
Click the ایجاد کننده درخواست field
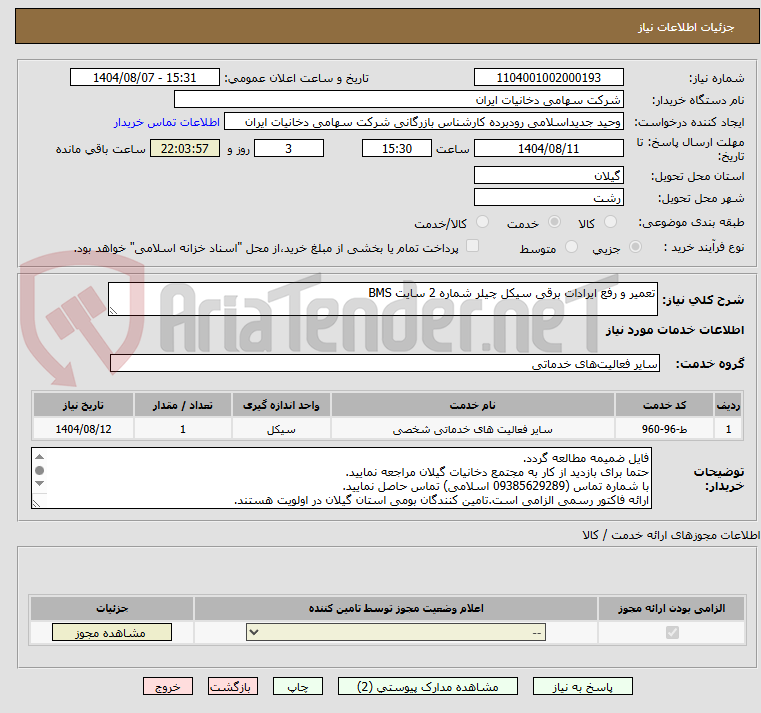point(424,122)
